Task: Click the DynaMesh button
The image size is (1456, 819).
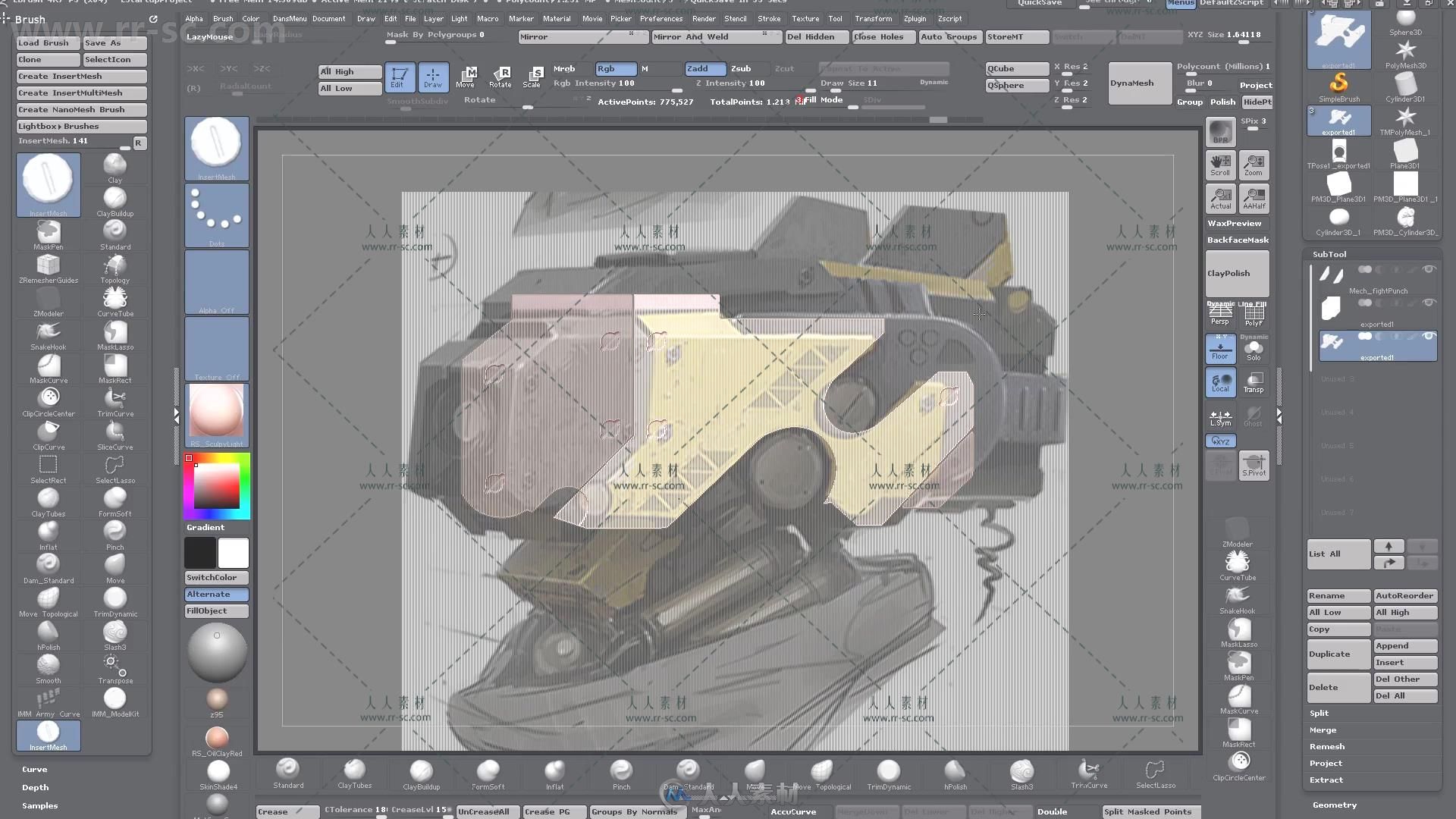Action: pyautogui.click(x=1140, y=83)
